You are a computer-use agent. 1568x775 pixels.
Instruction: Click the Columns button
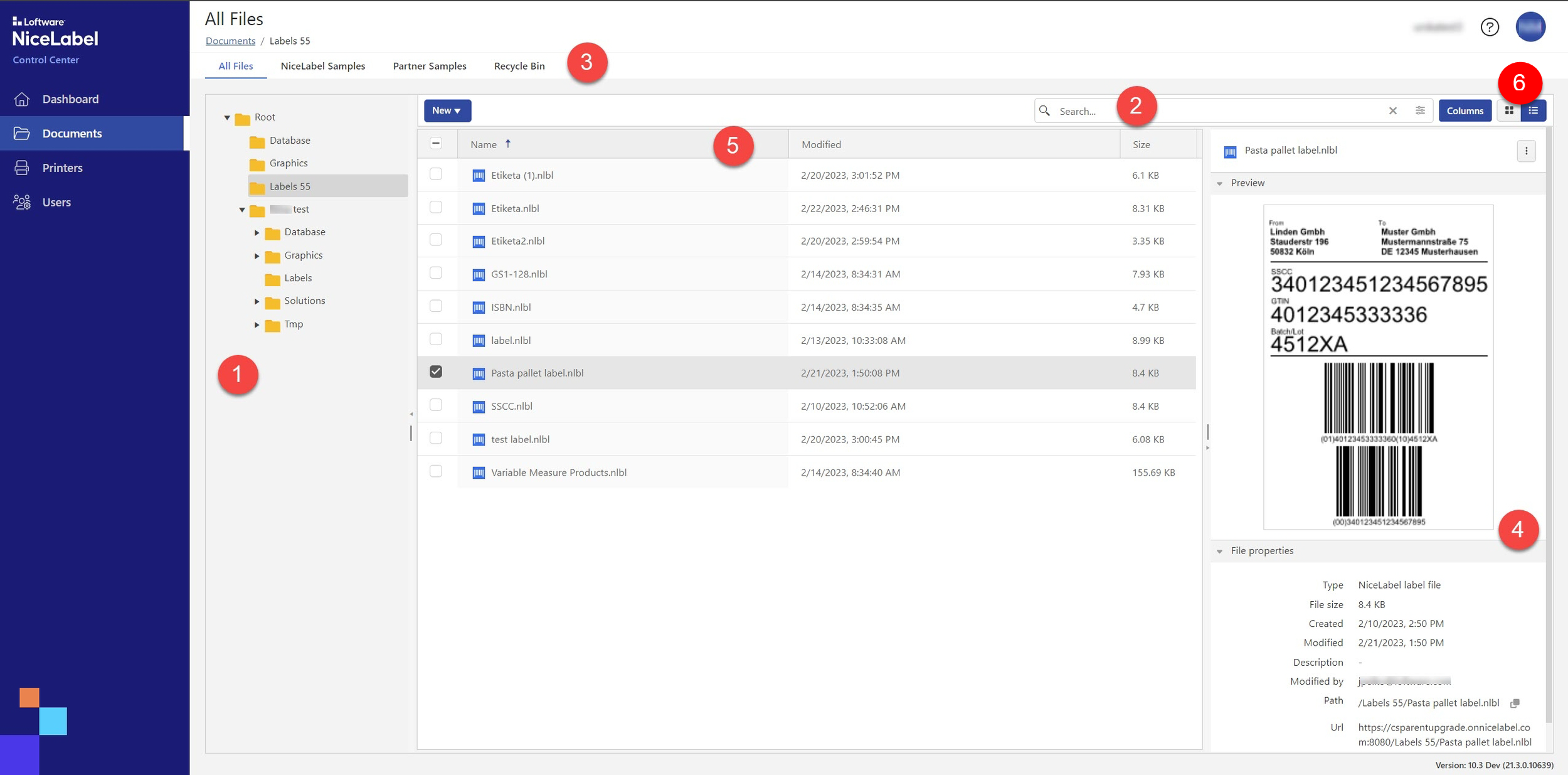[x=1465, y=110]
